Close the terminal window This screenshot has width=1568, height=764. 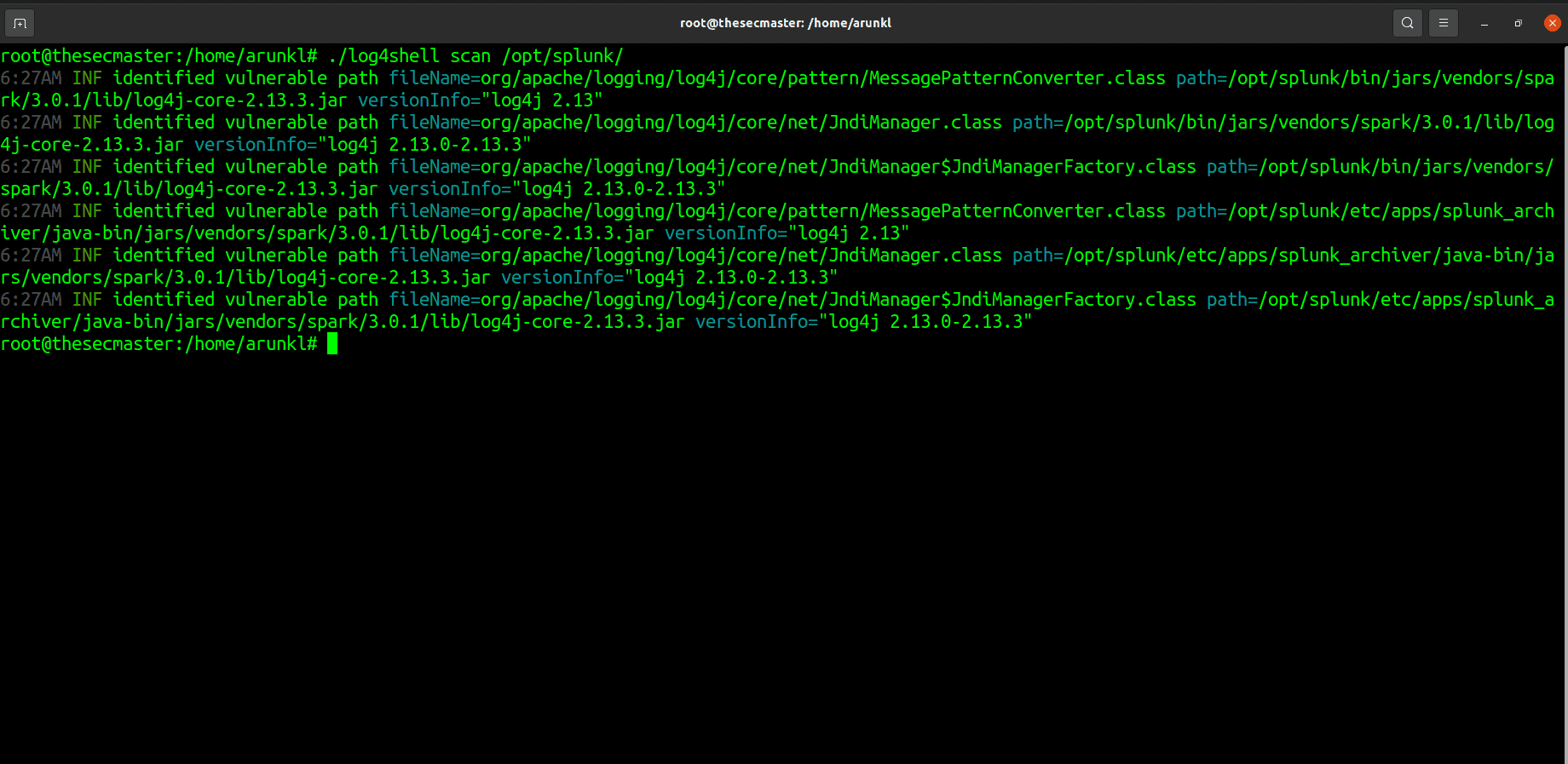click(x=1552, y=23)
